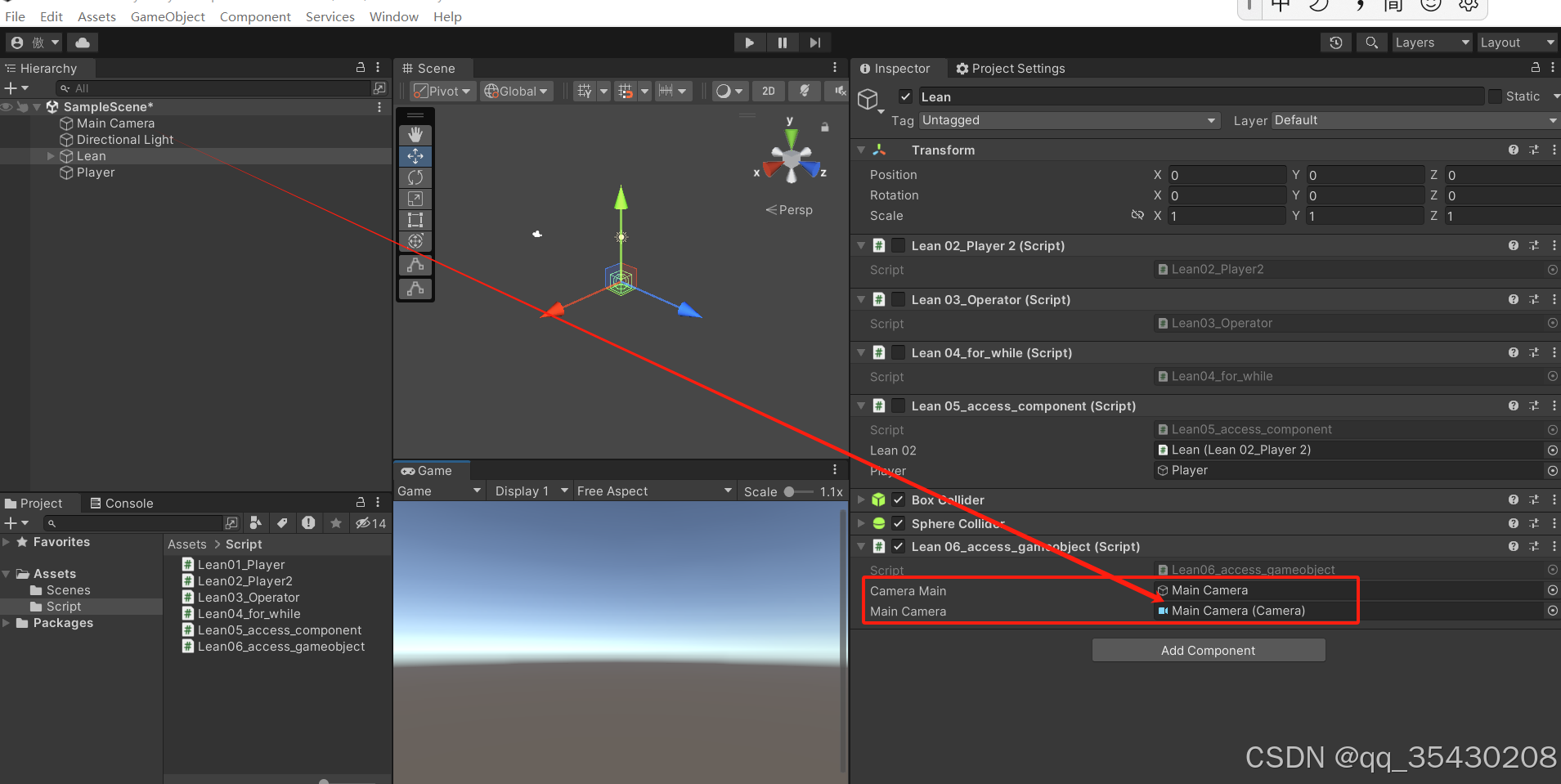Click object picker for Camera Main field

tap(1552, 590)
